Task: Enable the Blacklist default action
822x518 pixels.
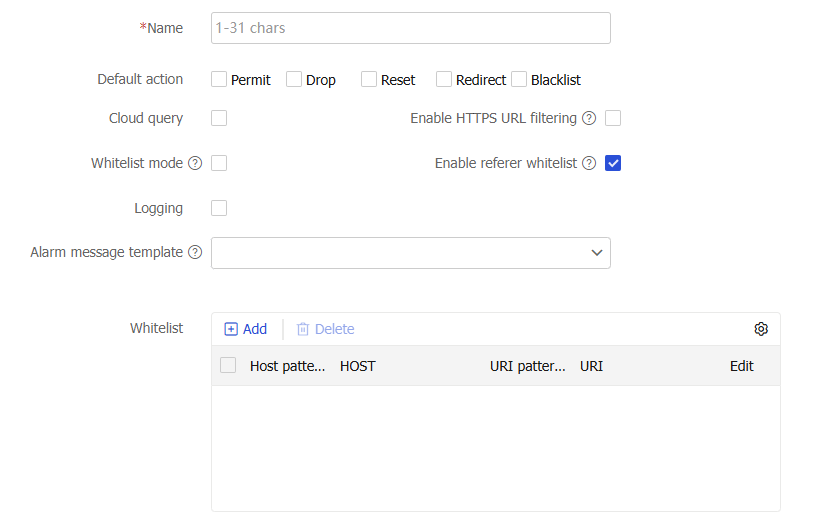Action: 519,79
